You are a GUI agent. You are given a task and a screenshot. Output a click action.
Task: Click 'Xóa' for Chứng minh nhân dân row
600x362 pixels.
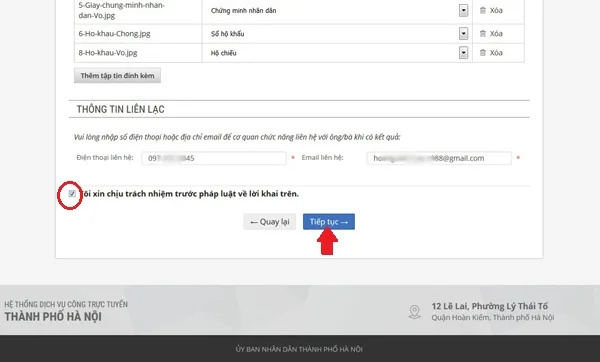click(496, 10)
